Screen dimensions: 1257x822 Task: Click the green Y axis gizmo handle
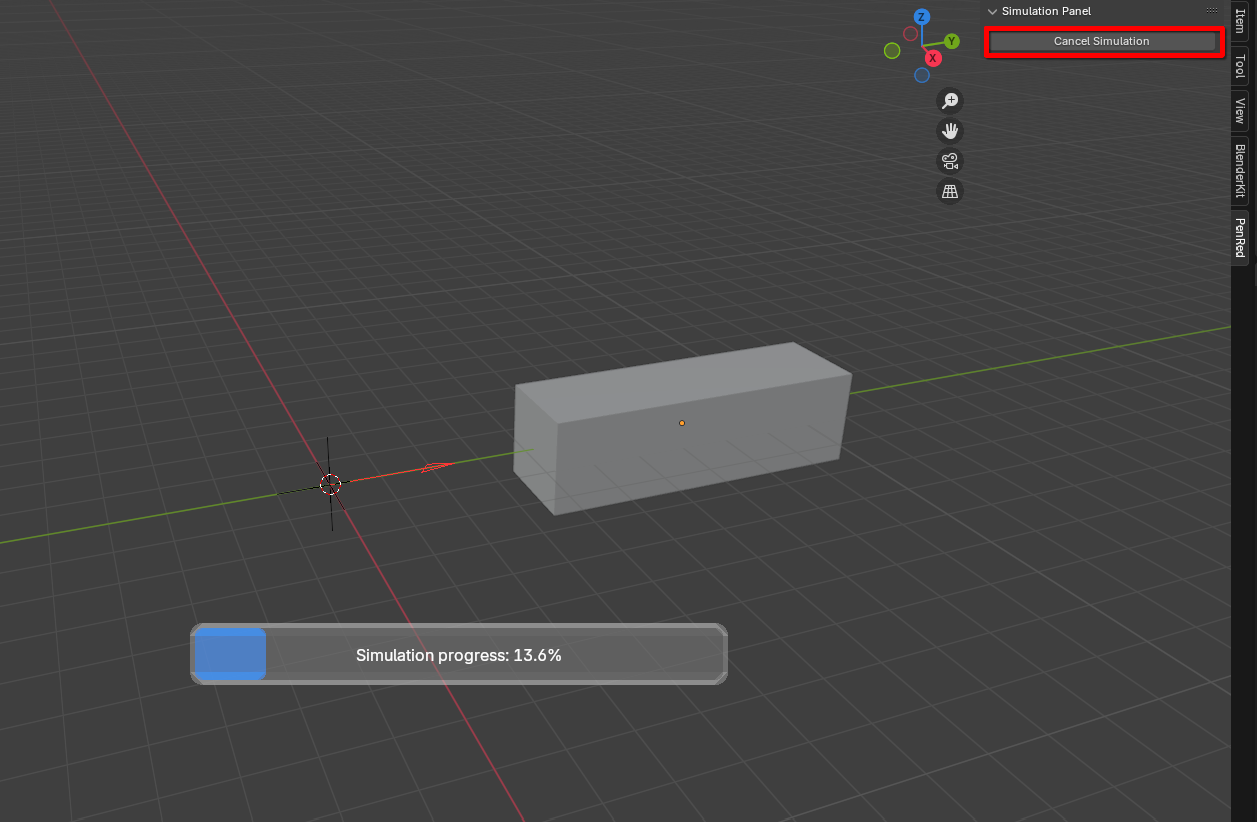[951, 41]
